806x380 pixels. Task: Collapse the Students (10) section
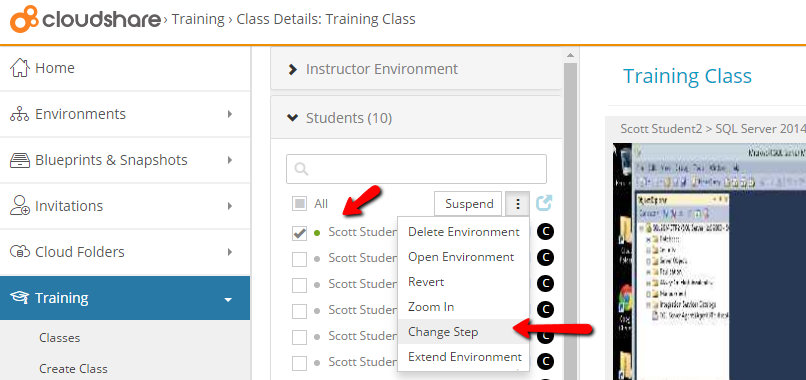point(416,118)
